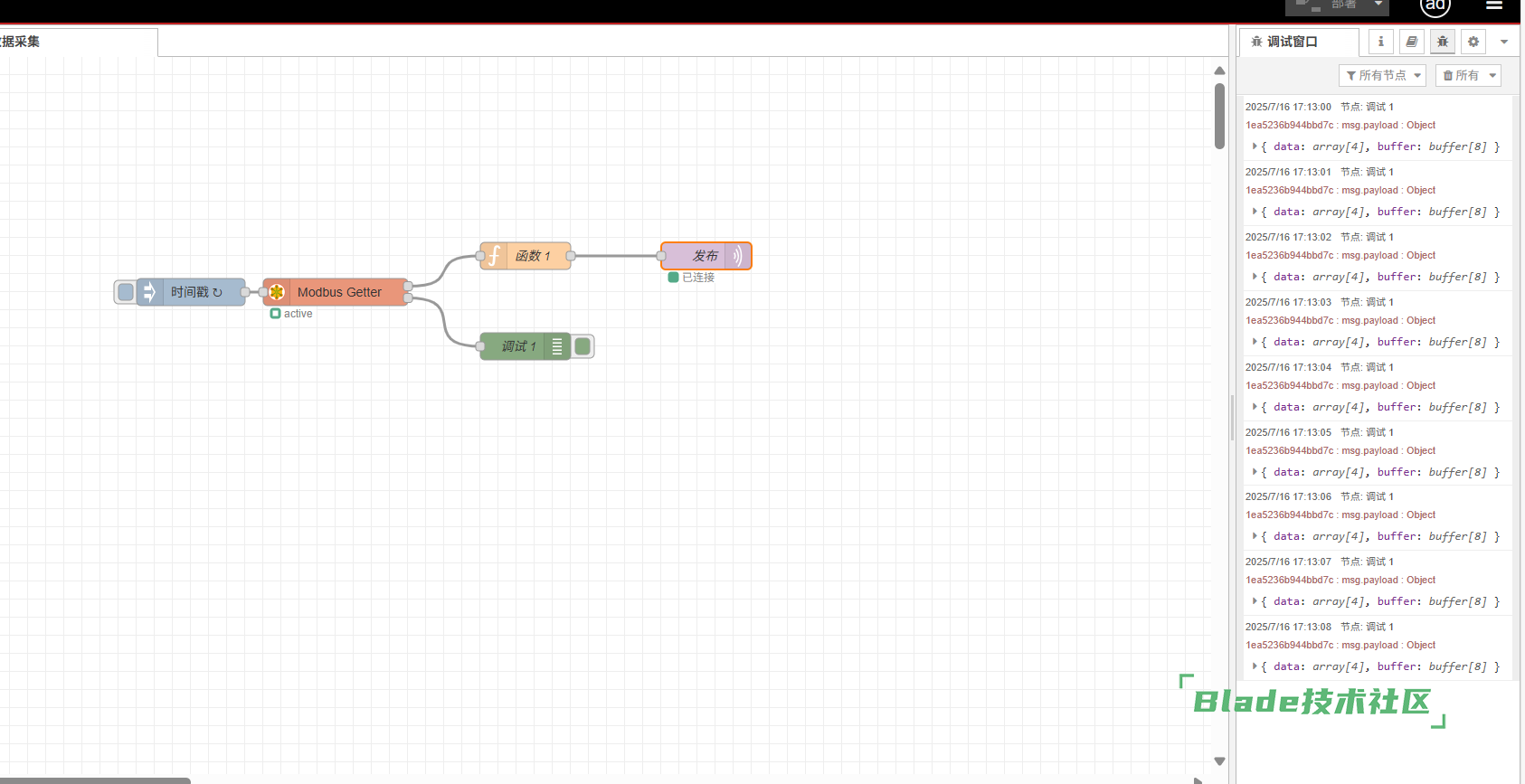Screen dimensions: 1525x784
Task: Expand the sidebar tab list arrow
Action: (1504, 42)
